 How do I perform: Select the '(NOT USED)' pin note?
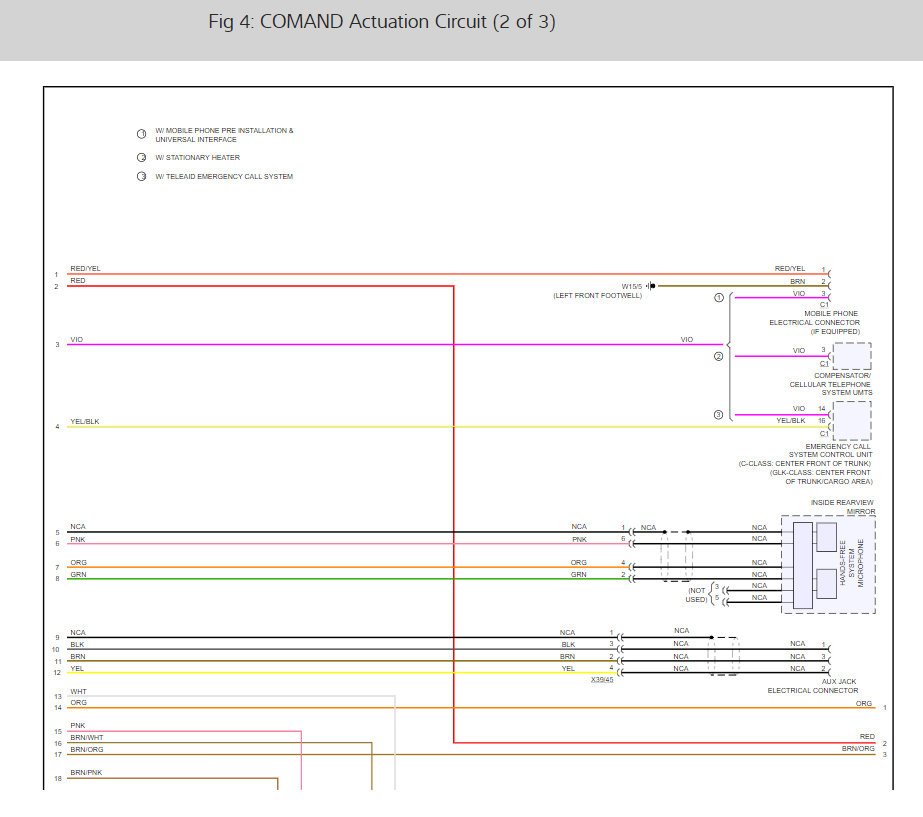click(696, 595)
